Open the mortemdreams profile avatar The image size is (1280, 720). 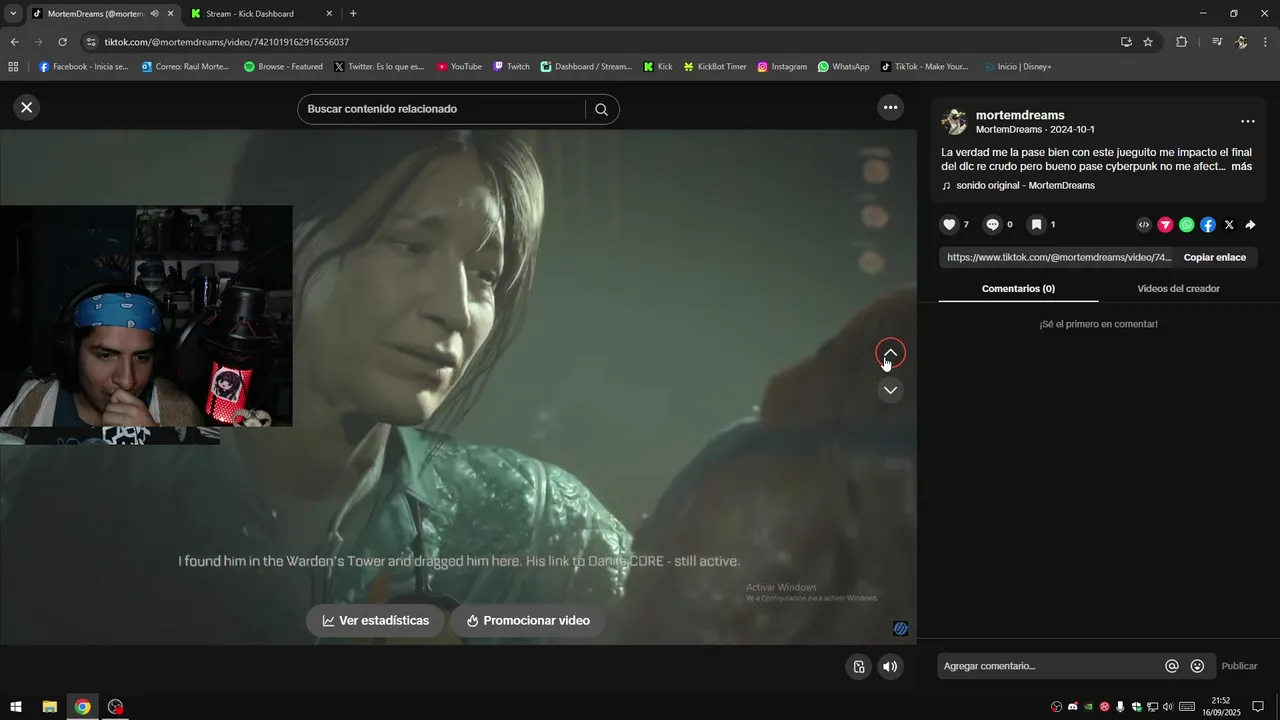(x=954, y=122)
